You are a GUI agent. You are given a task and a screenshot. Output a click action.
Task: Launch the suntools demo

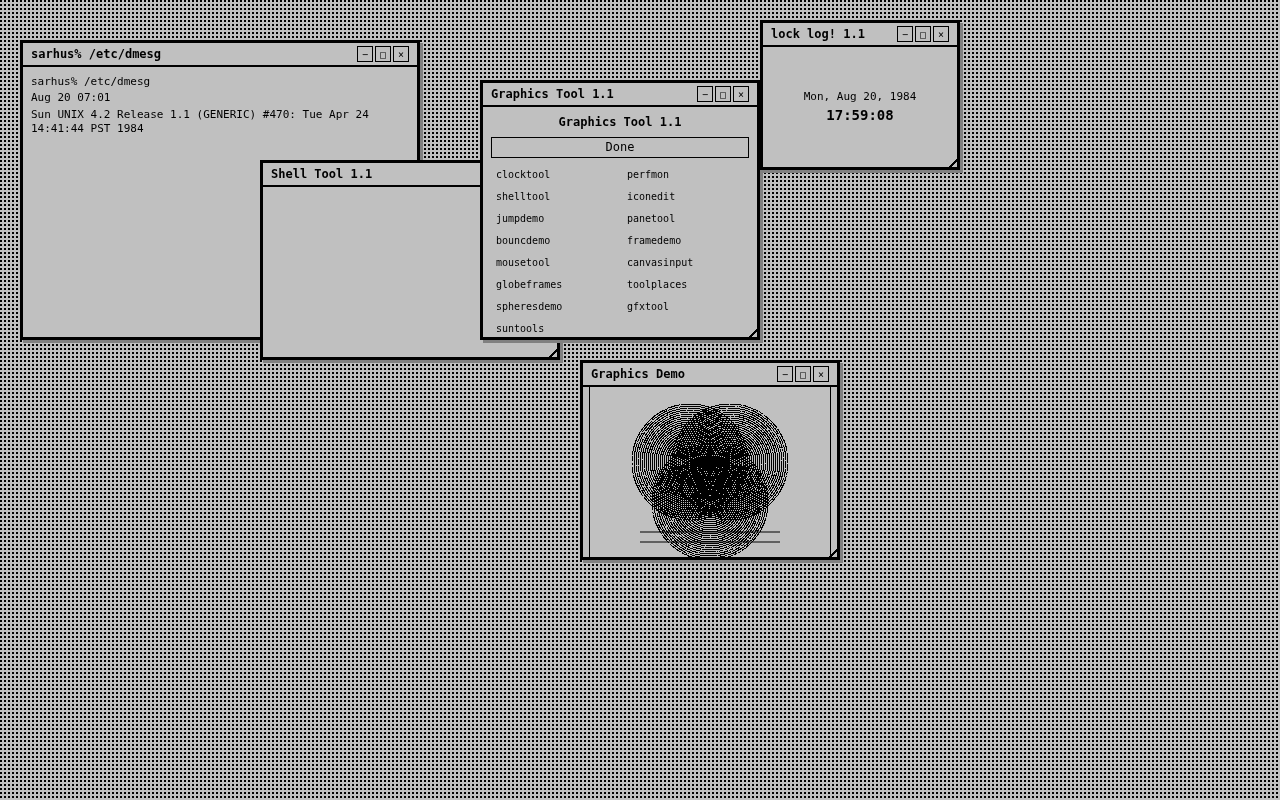pos(519,328)
